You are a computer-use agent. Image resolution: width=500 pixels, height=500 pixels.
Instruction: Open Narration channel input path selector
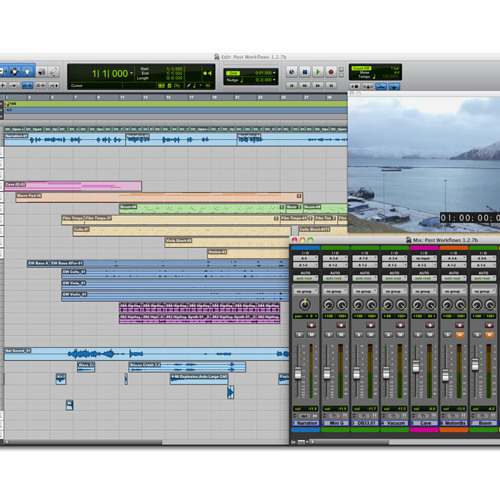[x=305, y=258]
